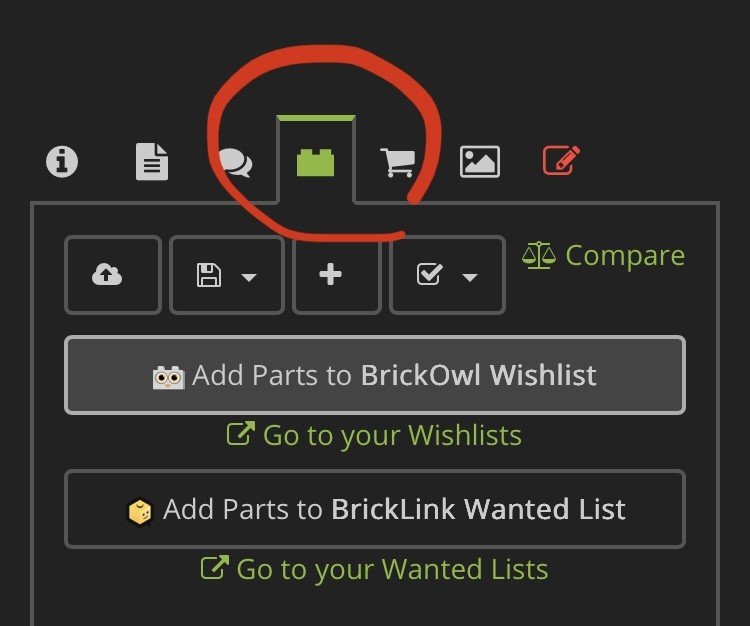Click the checkmark box icon
Image resolution: width=750 pixels, height=626 pixels.
click(x=430, y=274)
